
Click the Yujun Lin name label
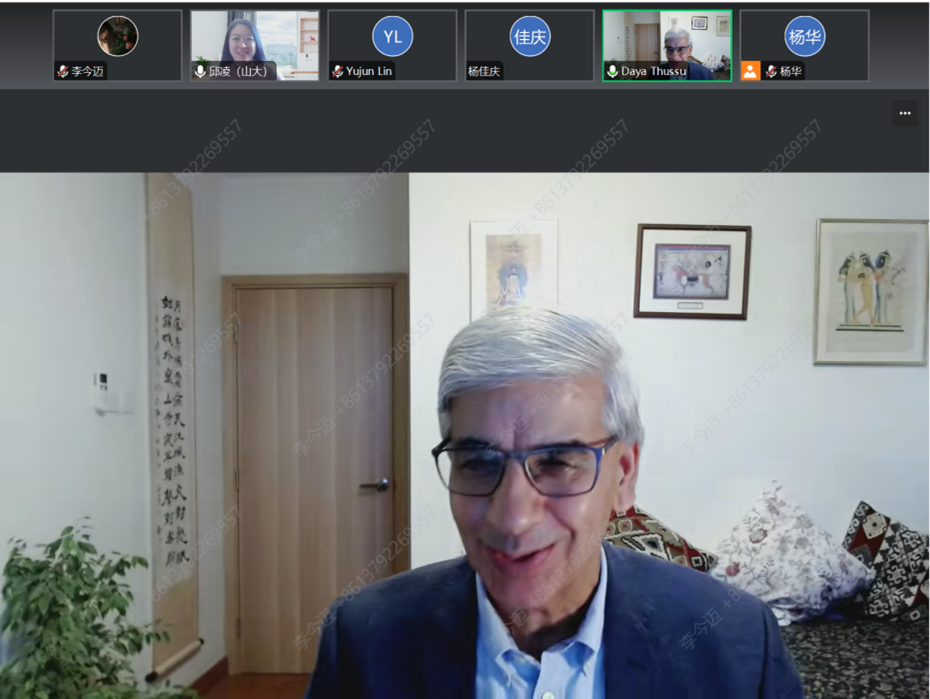[x=369, y=72]
